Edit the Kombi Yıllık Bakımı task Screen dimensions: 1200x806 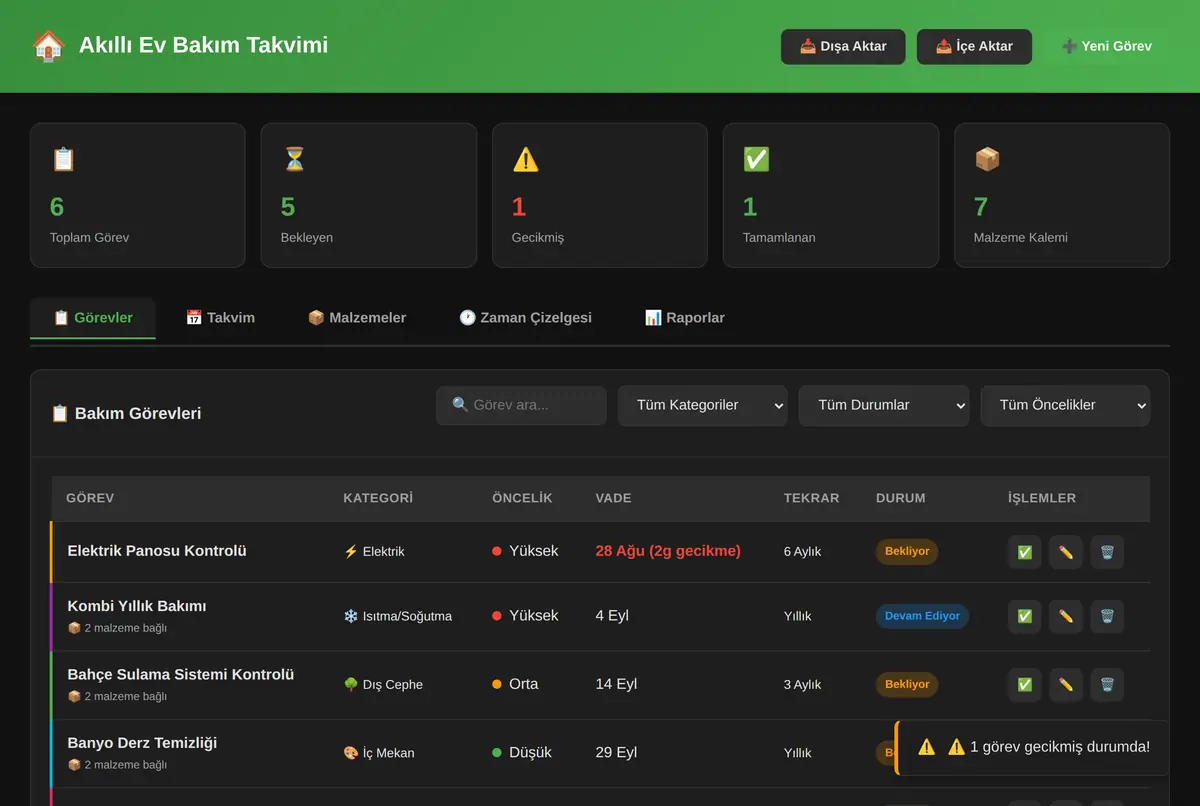(x=1066, y=616)
